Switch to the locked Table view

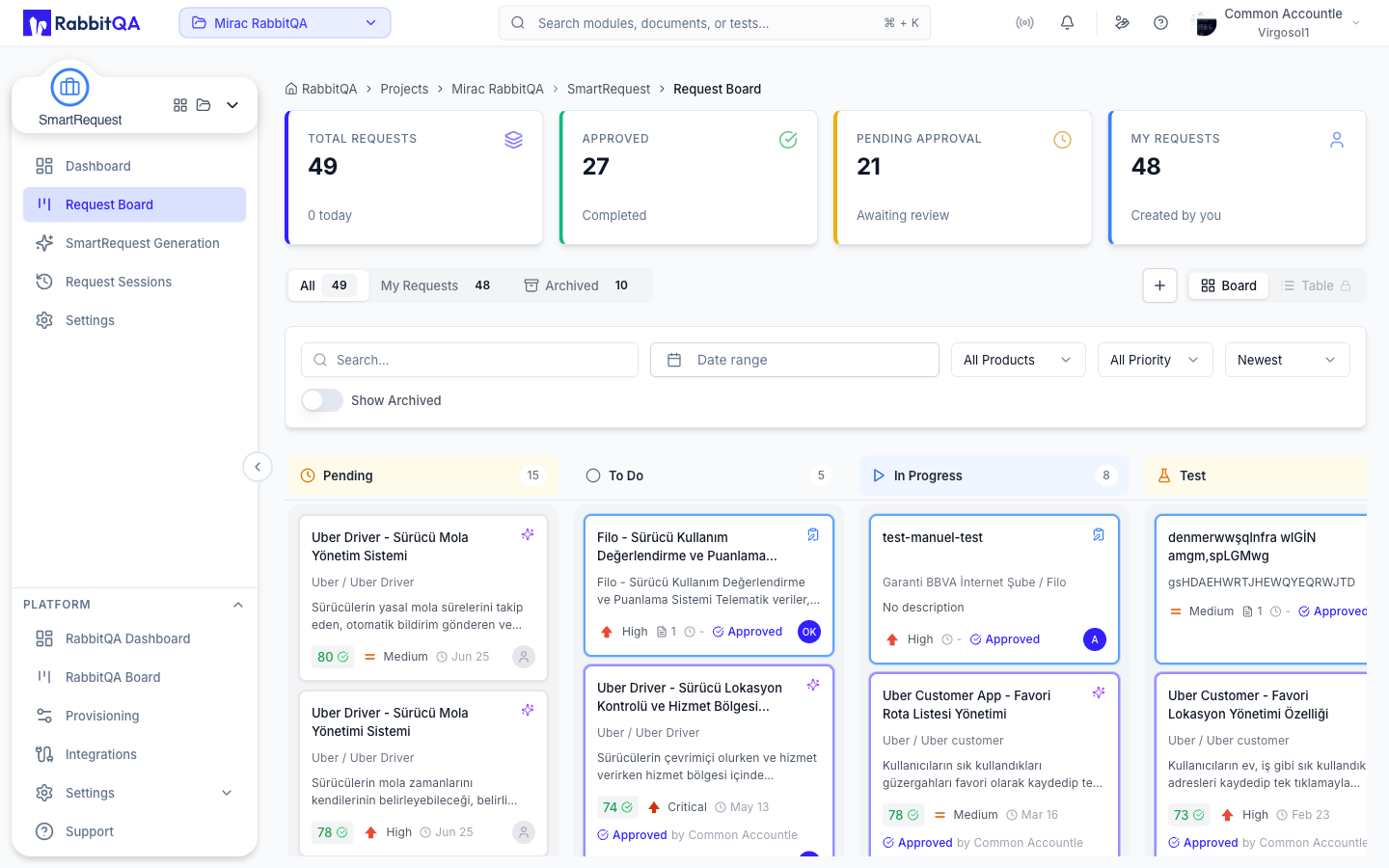point(1317,285)
